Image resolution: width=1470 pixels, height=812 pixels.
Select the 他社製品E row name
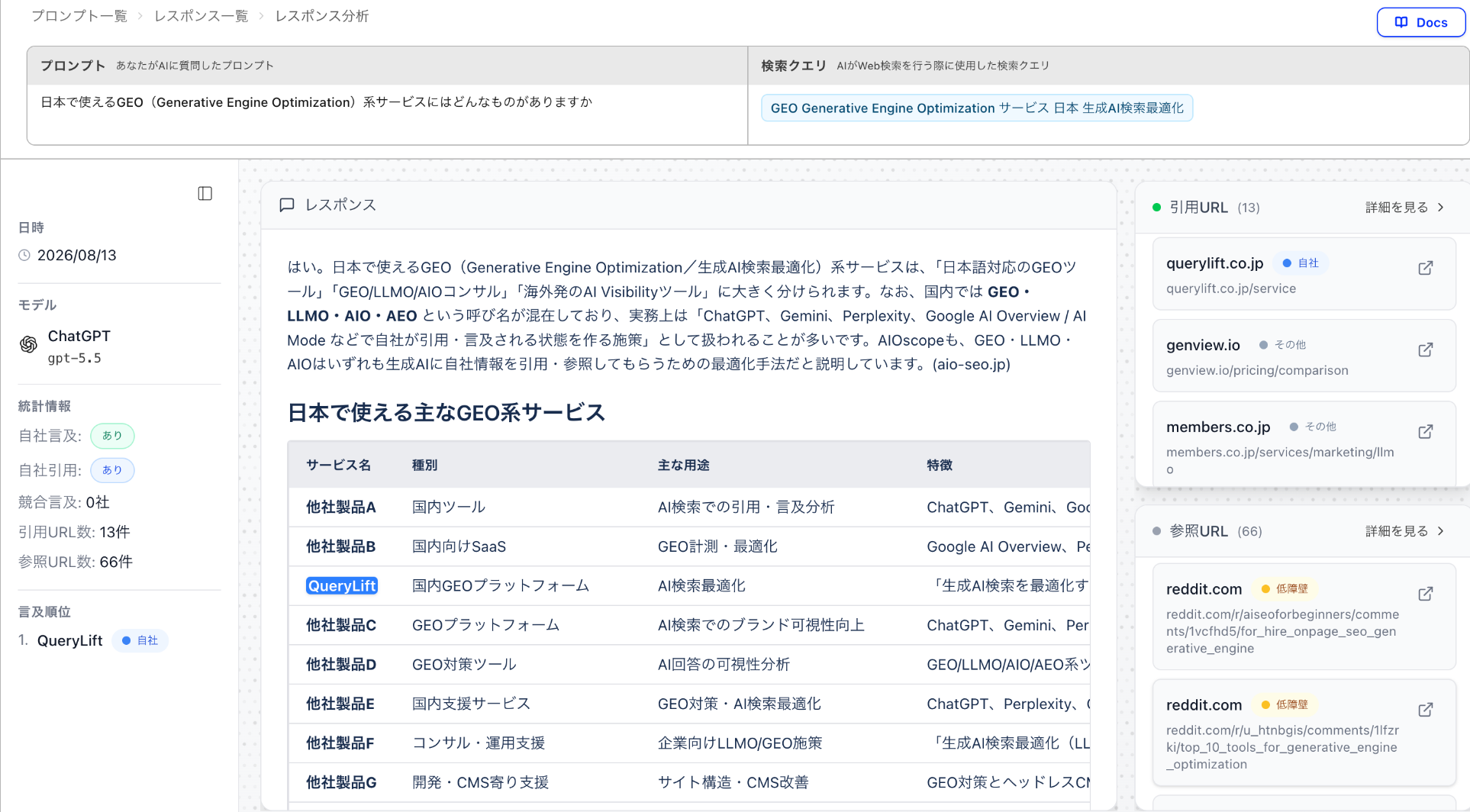340,704
